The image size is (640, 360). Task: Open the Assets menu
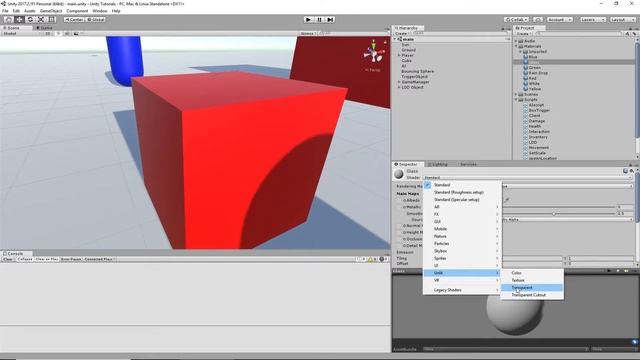click(30, 11)
